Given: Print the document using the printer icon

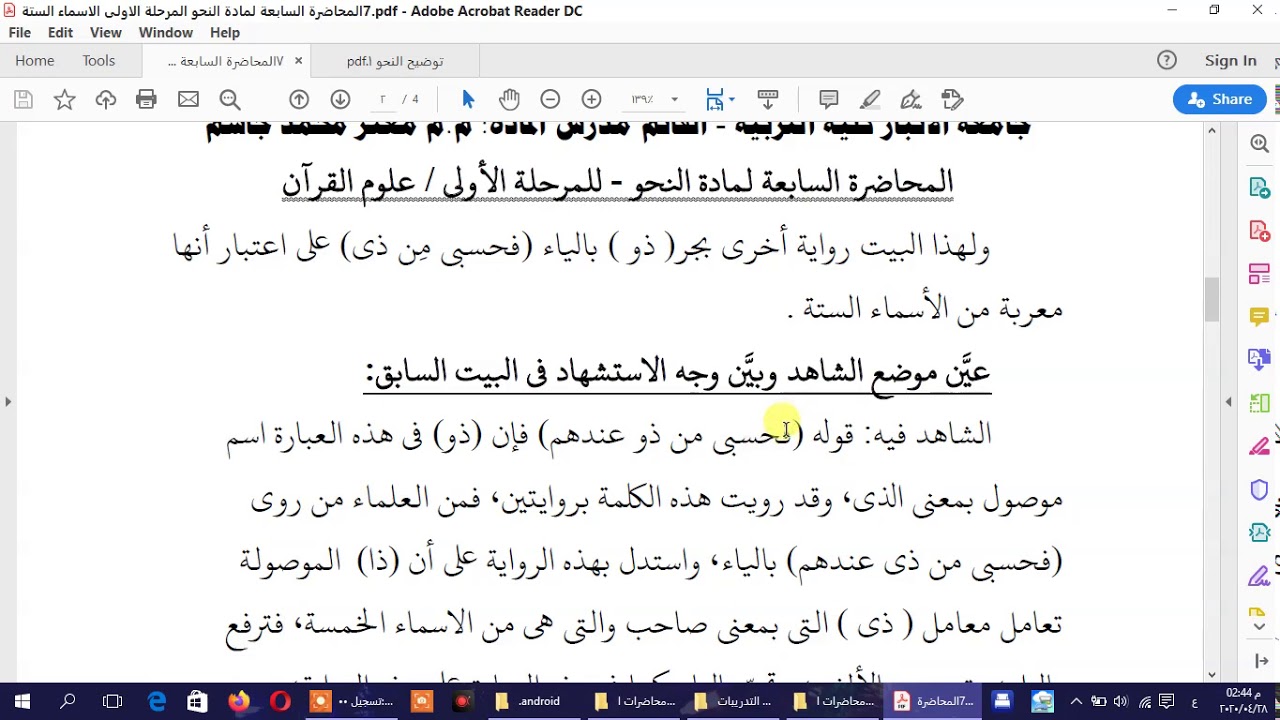Looking at the screenshot, I should (x=146, y=99).
